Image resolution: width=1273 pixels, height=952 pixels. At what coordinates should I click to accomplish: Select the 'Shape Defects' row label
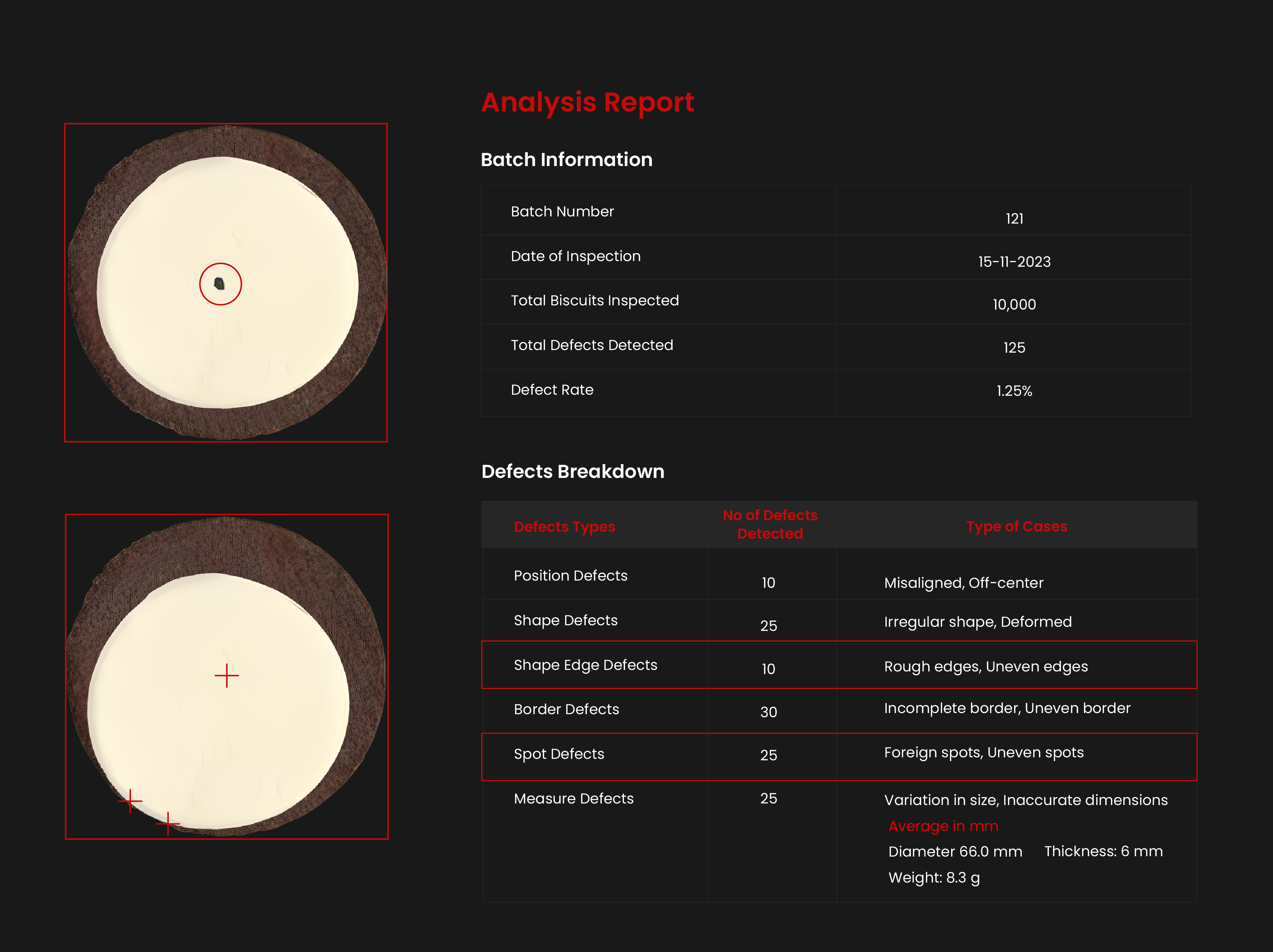click(565, 620)
